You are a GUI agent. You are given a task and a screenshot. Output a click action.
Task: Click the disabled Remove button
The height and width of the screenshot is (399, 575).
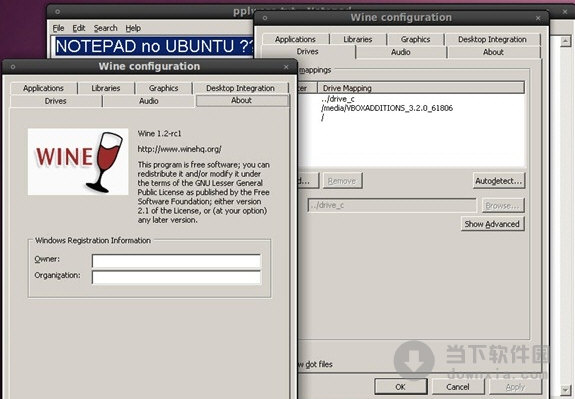(x=342, y=181)
